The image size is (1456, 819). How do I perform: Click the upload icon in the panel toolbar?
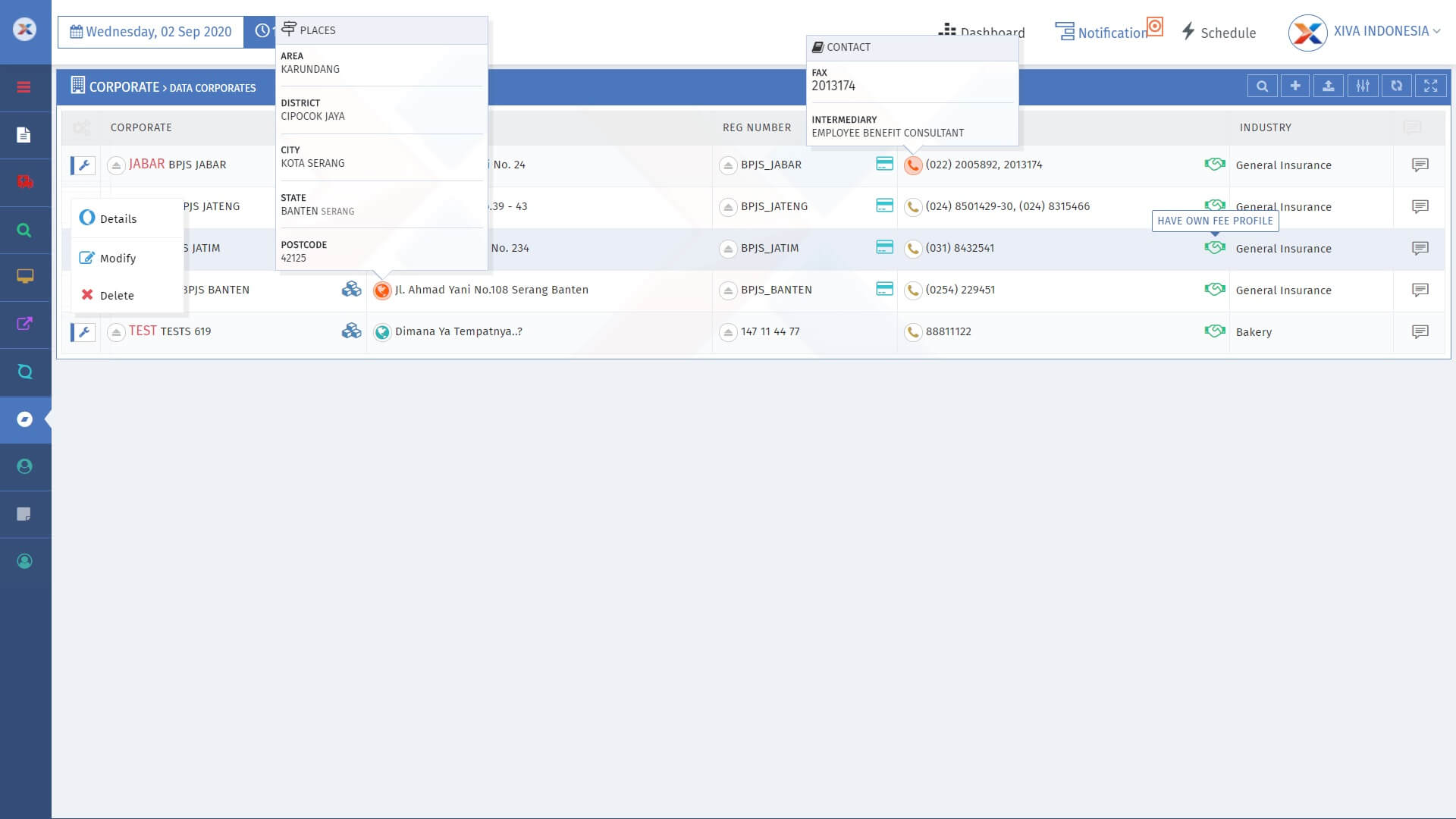point(1329,86)
